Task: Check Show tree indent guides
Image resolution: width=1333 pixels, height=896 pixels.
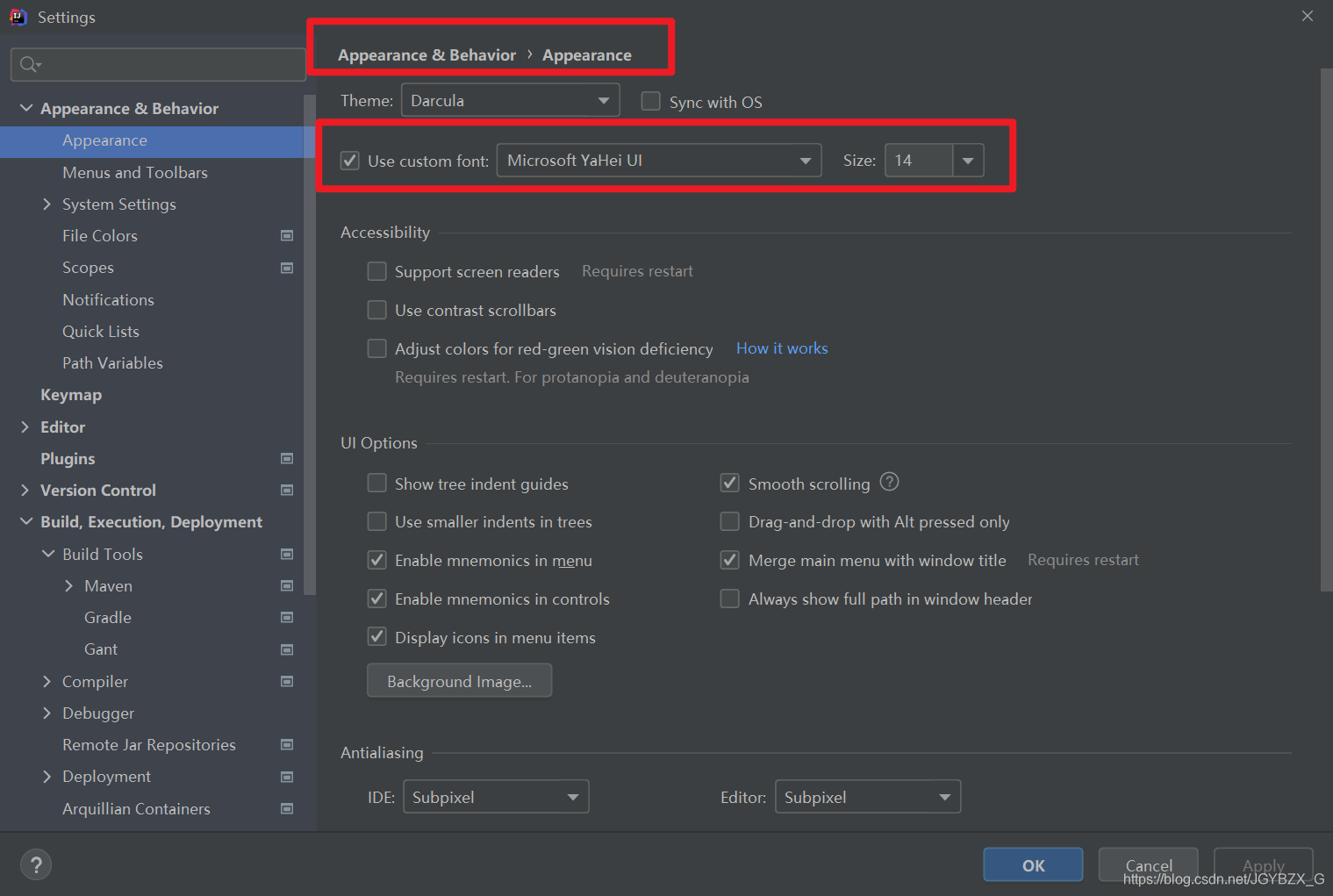Action: [x=376, y=484]
